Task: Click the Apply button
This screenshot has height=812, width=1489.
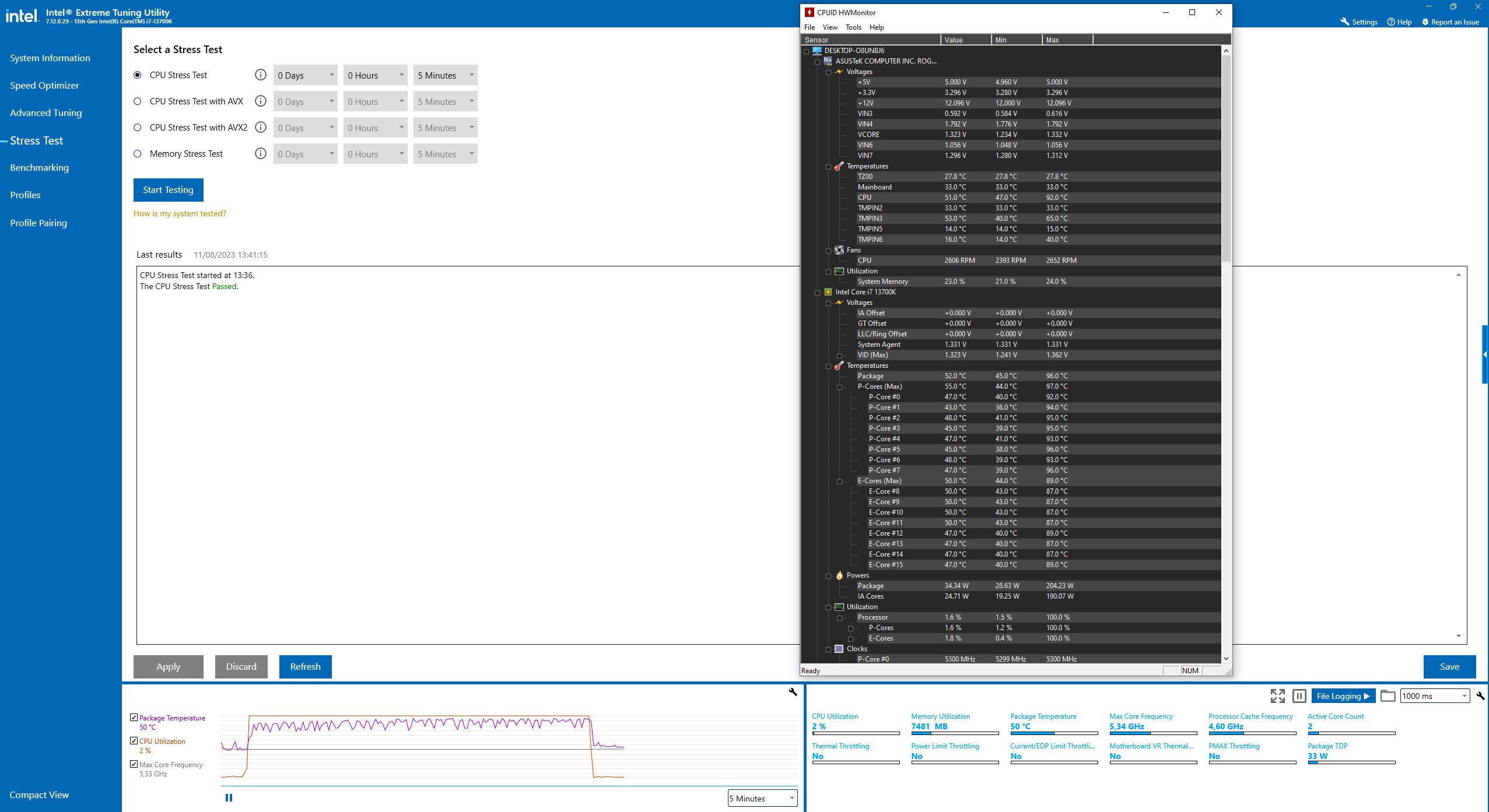Action: (168, 666)
